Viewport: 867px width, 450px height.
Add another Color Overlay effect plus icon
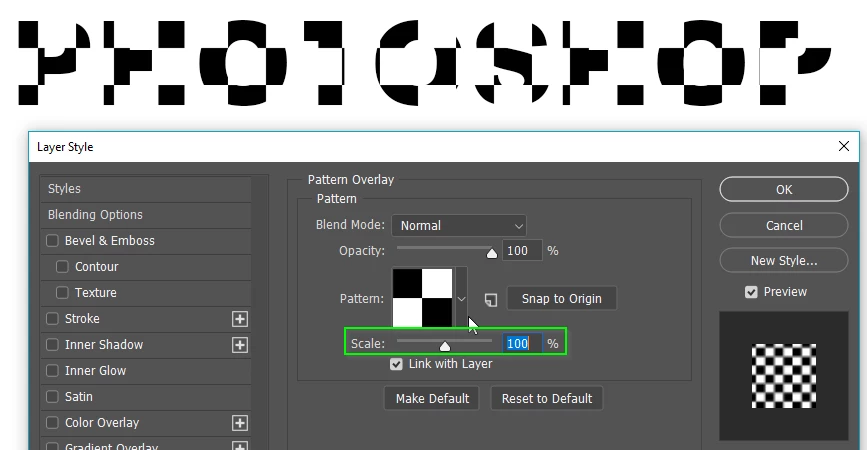pos(239,423)
